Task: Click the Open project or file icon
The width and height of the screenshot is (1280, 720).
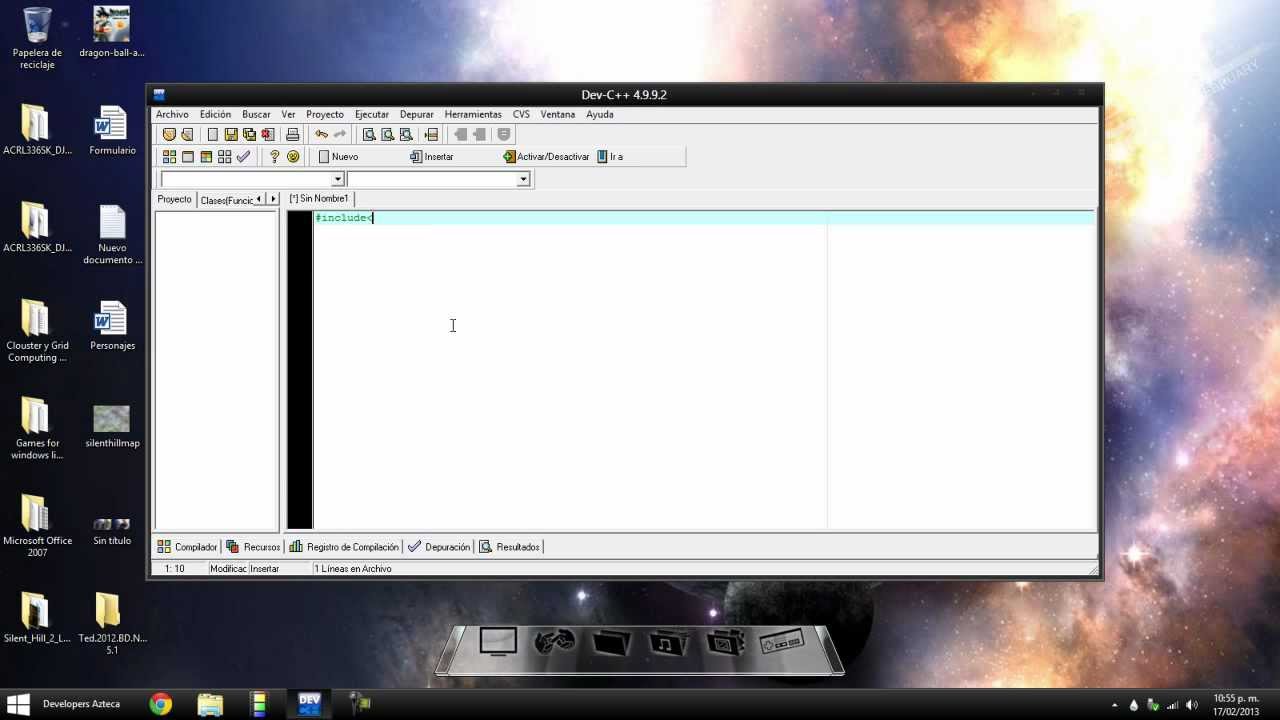Action: (x=187, y=134)
